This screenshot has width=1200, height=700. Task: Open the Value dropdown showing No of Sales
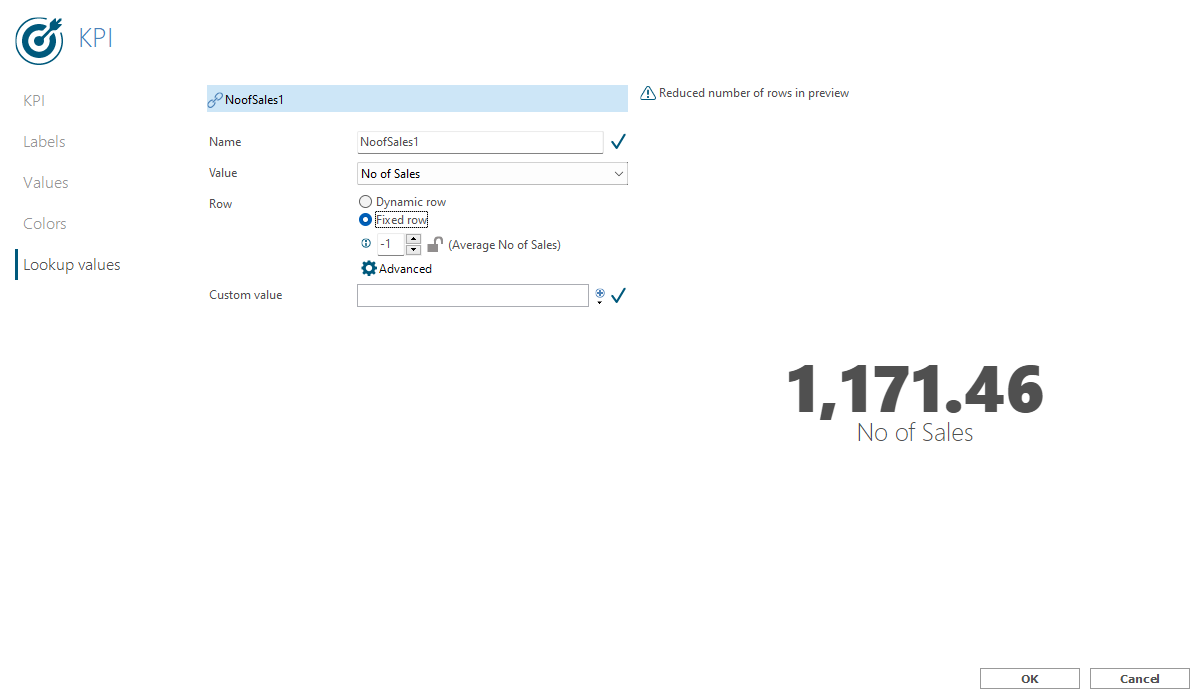point(492,174)
